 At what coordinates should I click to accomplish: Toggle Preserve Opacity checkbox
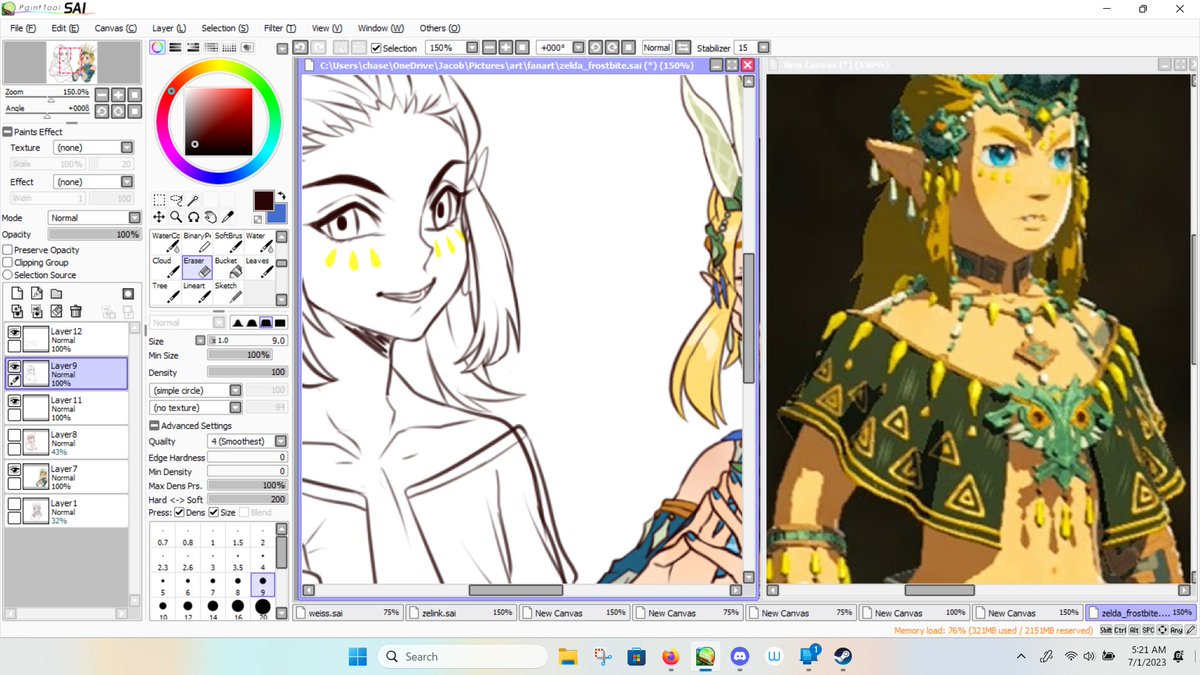(8, 250)
